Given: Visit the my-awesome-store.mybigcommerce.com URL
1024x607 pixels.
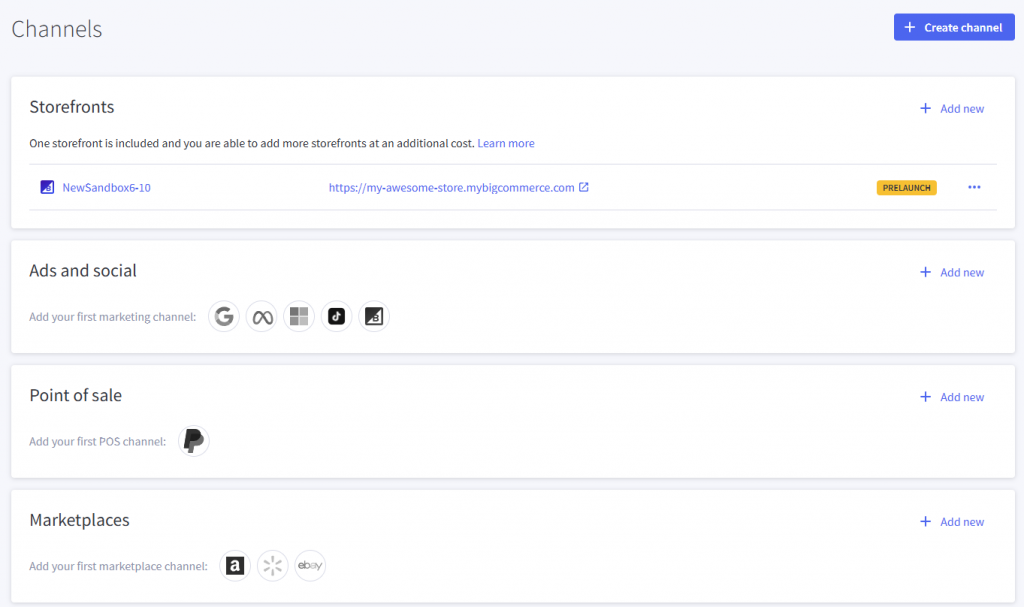Looking at the screenshot, I should point(451,188).
